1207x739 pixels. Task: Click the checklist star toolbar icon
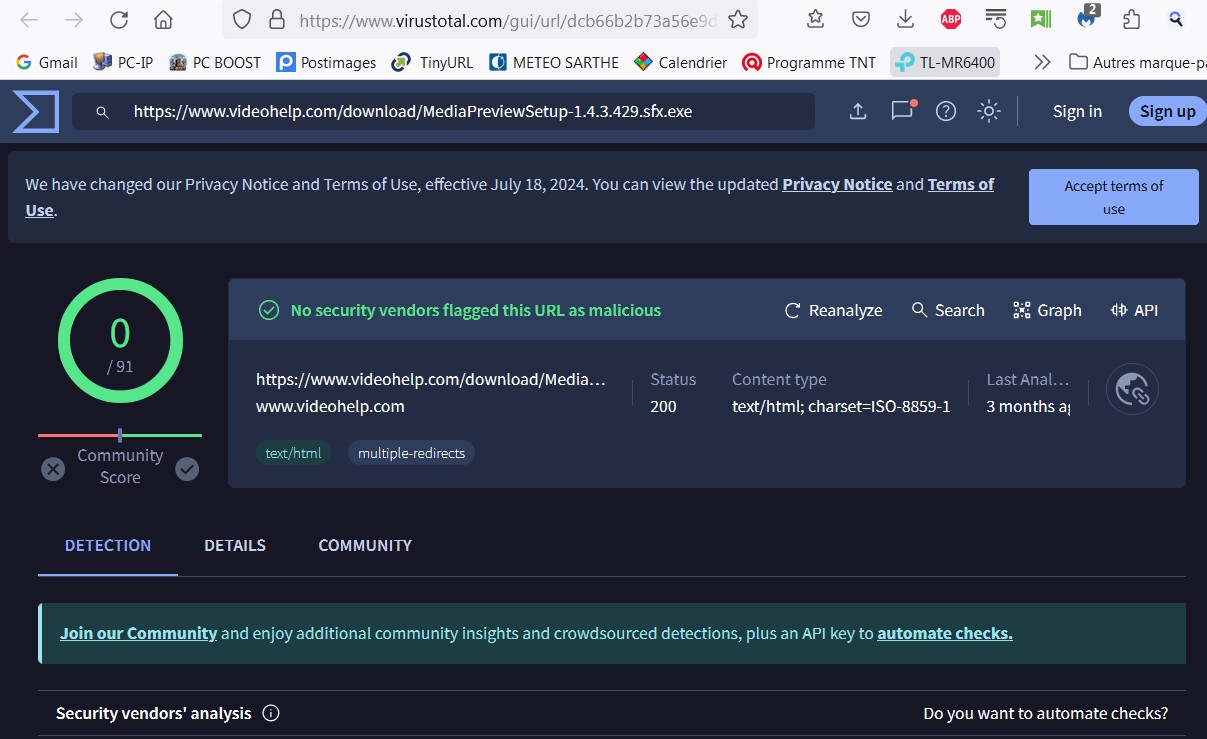pos(816,19)
